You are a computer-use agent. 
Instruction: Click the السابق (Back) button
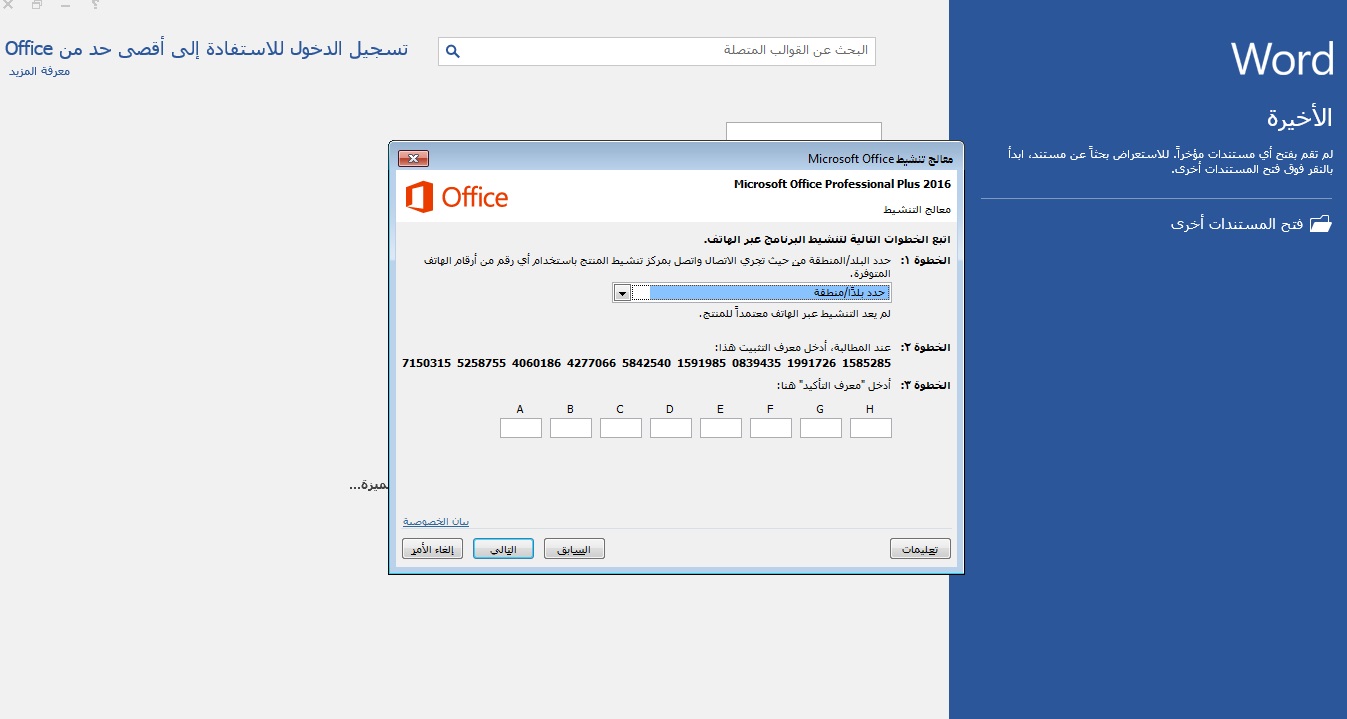pos(574,549)
